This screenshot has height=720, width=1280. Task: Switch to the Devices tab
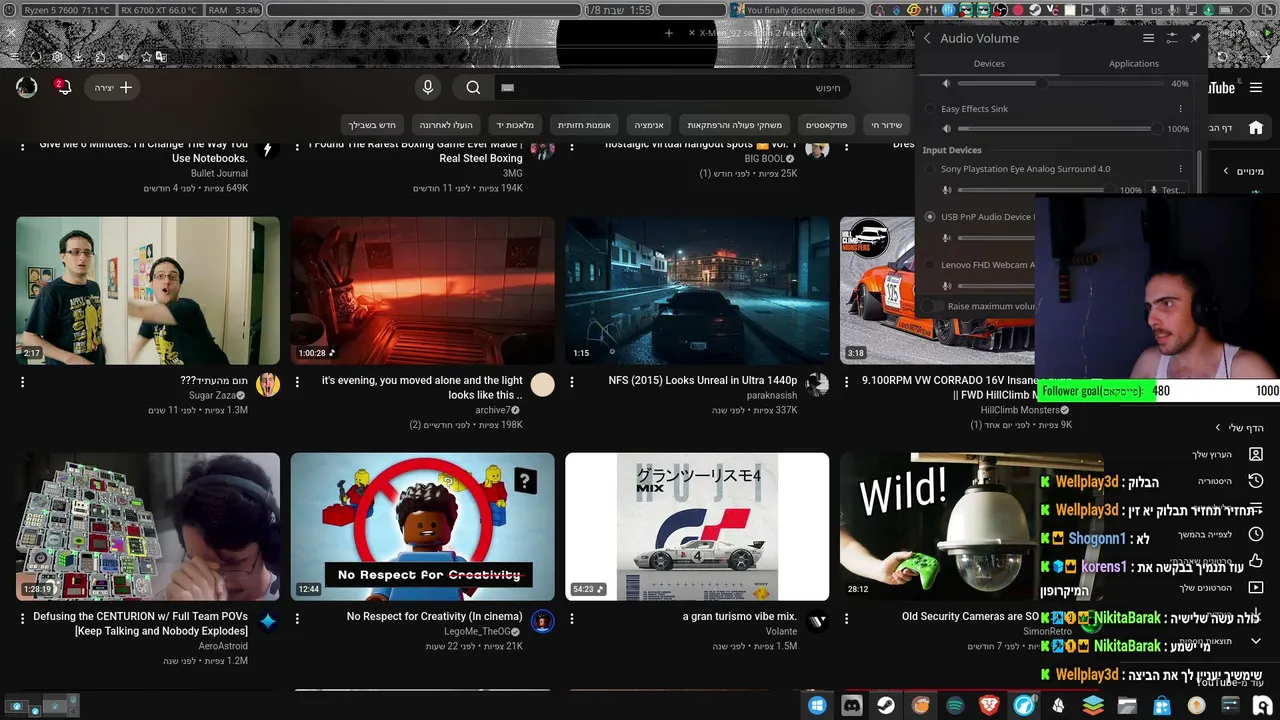[989, 63]
